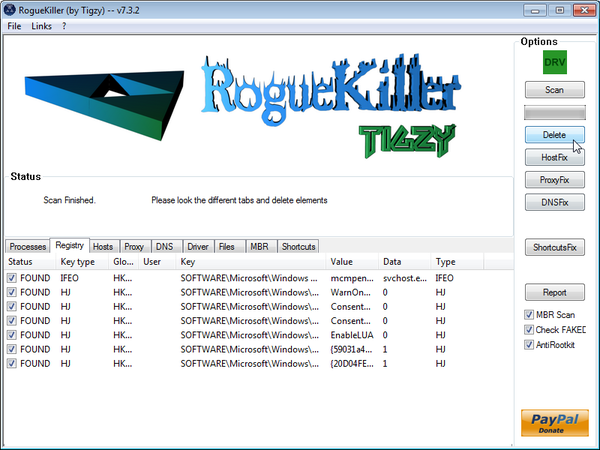Viewport: 600px width, 450px height.
Task: Select the svchost.e... data cell
Action: [405, 278]
